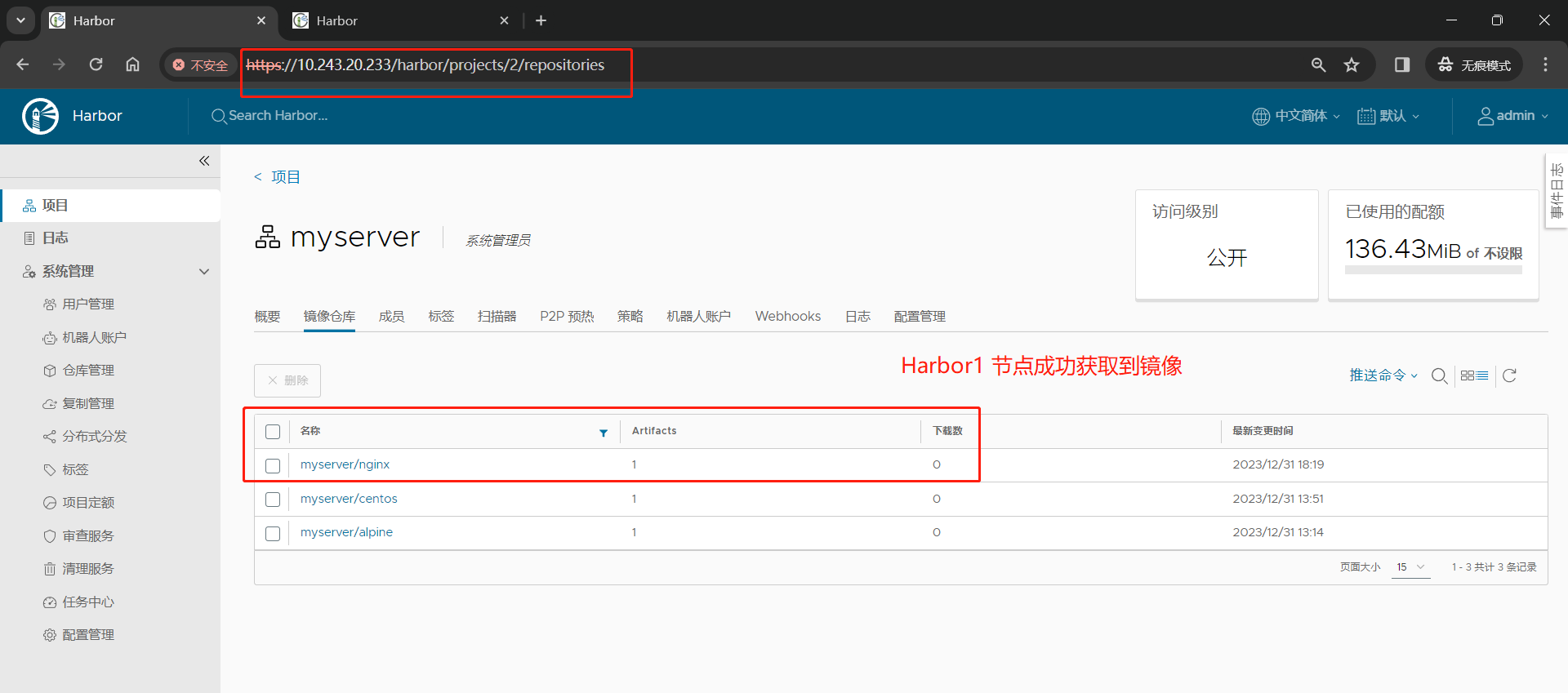This screenshot has height=693, width=1568.
Task: Open the filter icon in 名称 column
Action: [x=604, y=433]
